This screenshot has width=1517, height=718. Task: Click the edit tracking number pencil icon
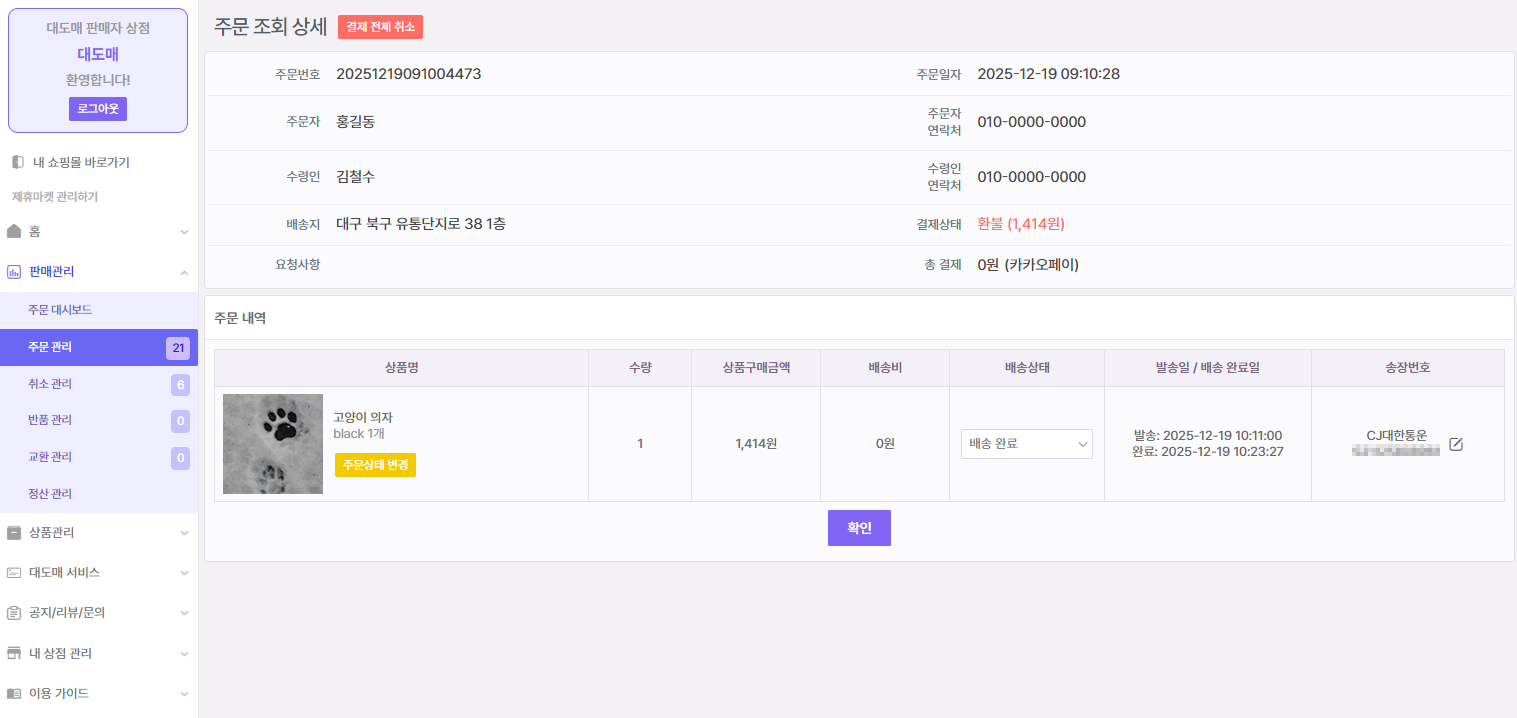[x=1456, y=444]
